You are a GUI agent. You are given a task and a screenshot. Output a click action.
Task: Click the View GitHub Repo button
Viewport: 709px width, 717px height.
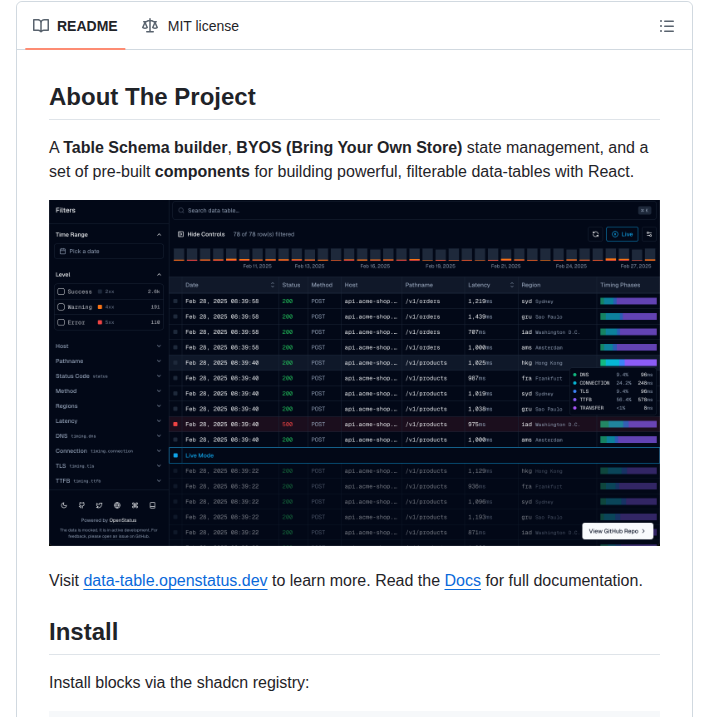pos(617,531)
